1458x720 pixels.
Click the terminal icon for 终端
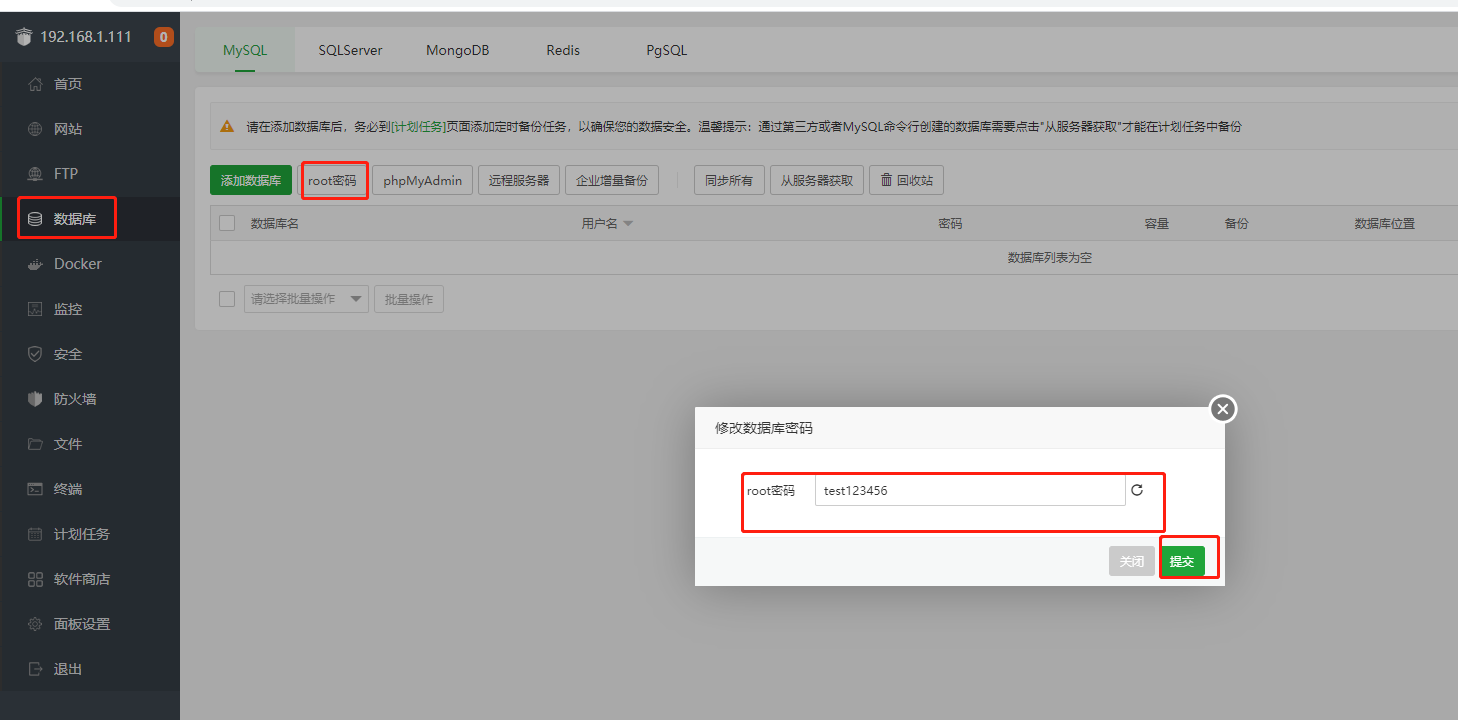pyautogui.click(x=36, y=489)
